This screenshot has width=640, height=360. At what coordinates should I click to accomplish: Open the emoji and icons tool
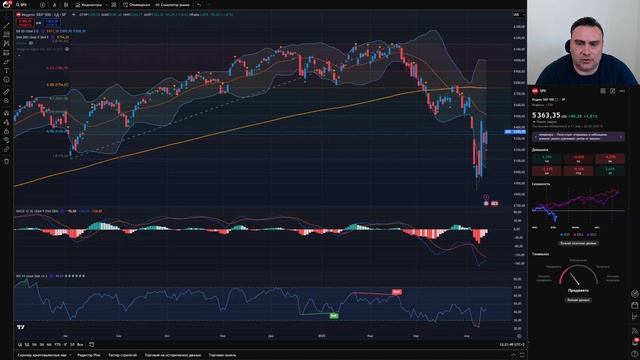[x=7, y=80]
